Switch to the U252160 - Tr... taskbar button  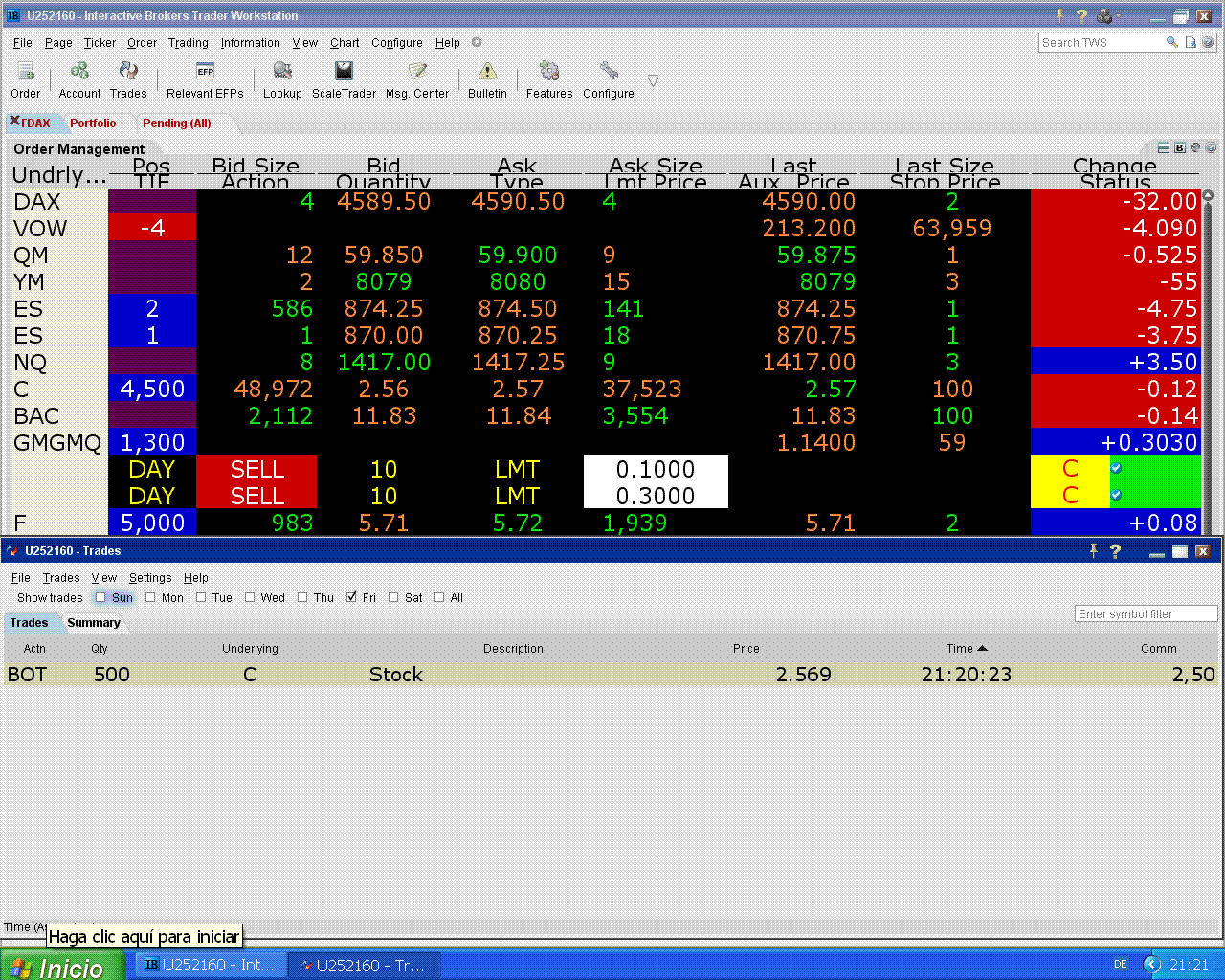[365, 966]
